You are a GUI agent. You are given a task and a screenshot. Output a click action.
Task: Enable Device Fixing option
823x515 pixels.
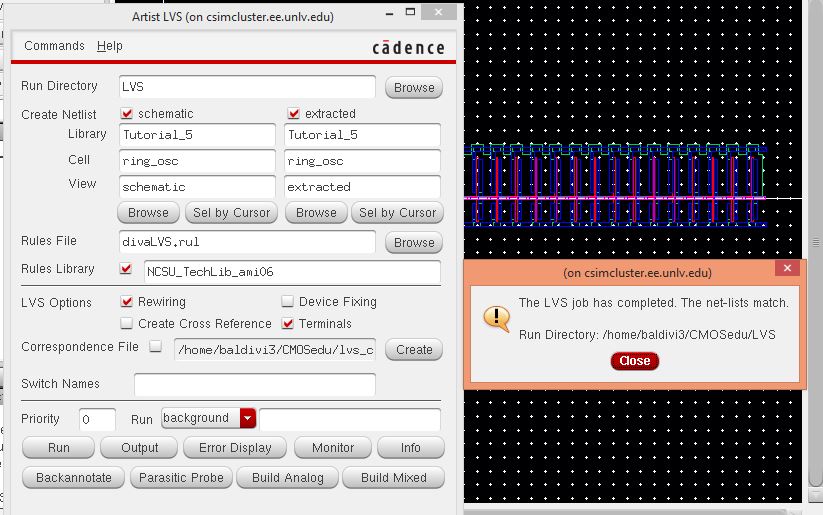click(288, 302)
